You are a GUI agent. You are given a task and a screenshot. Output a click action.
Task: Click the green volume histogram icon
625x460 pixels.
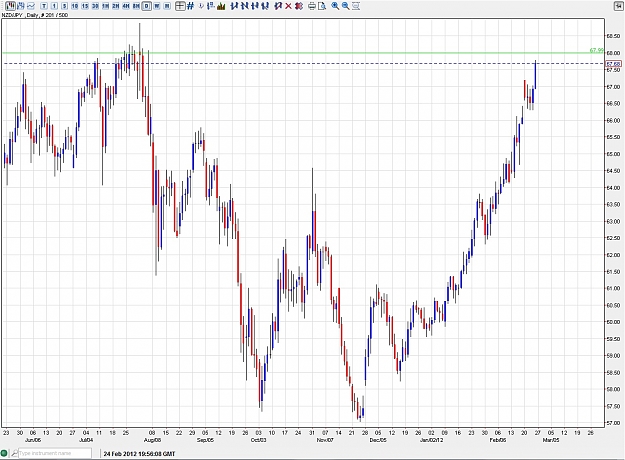click(x=221, y=6)
